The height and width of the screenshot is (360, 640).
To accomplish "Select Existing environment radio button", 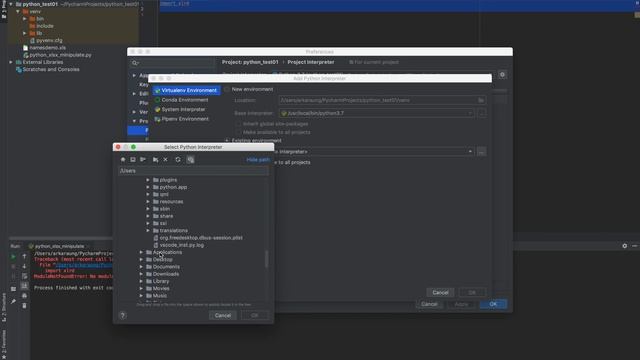I will pos(227,140).
